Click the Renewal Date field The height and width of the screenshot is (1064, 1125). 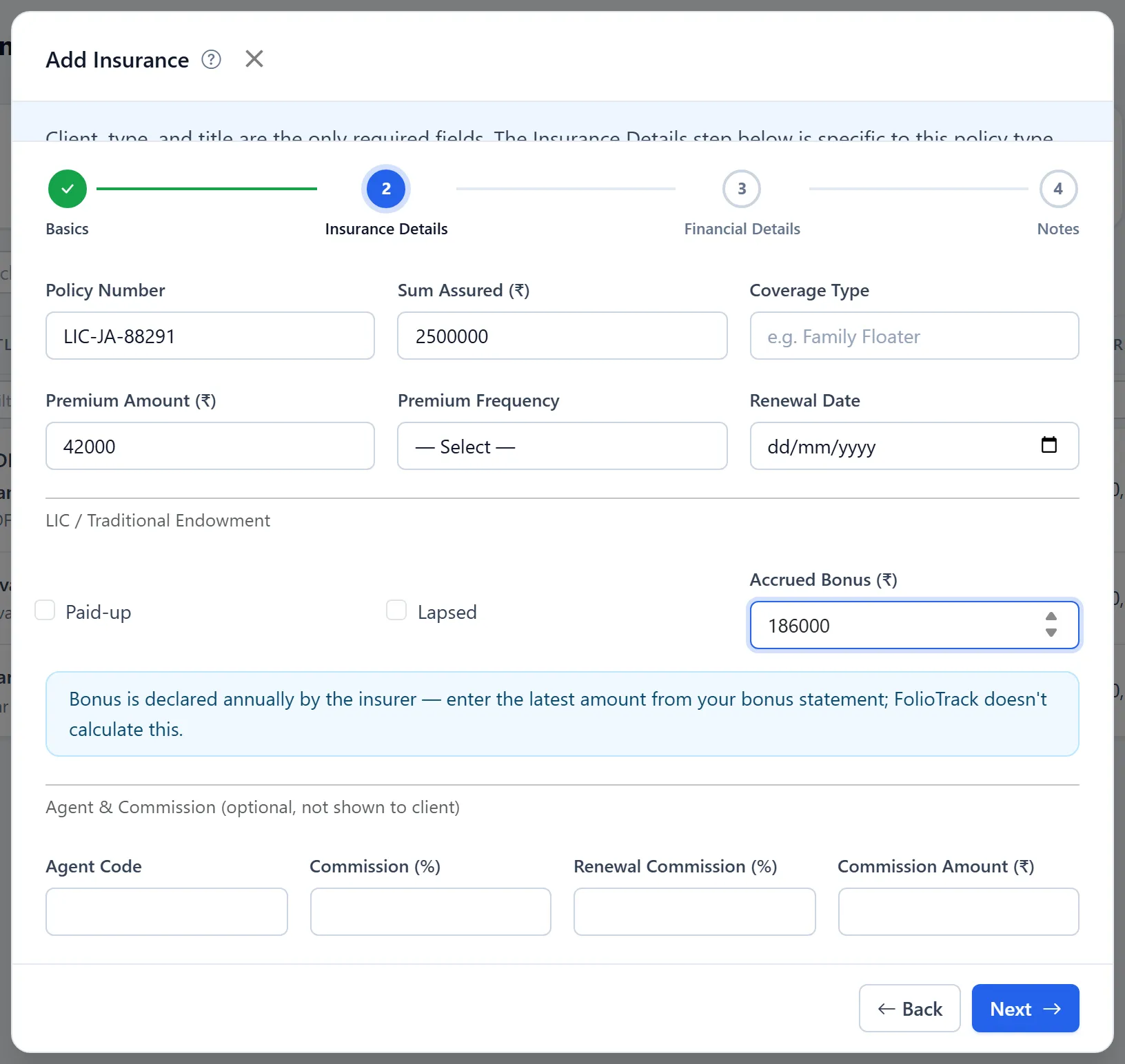coord(914,446)
